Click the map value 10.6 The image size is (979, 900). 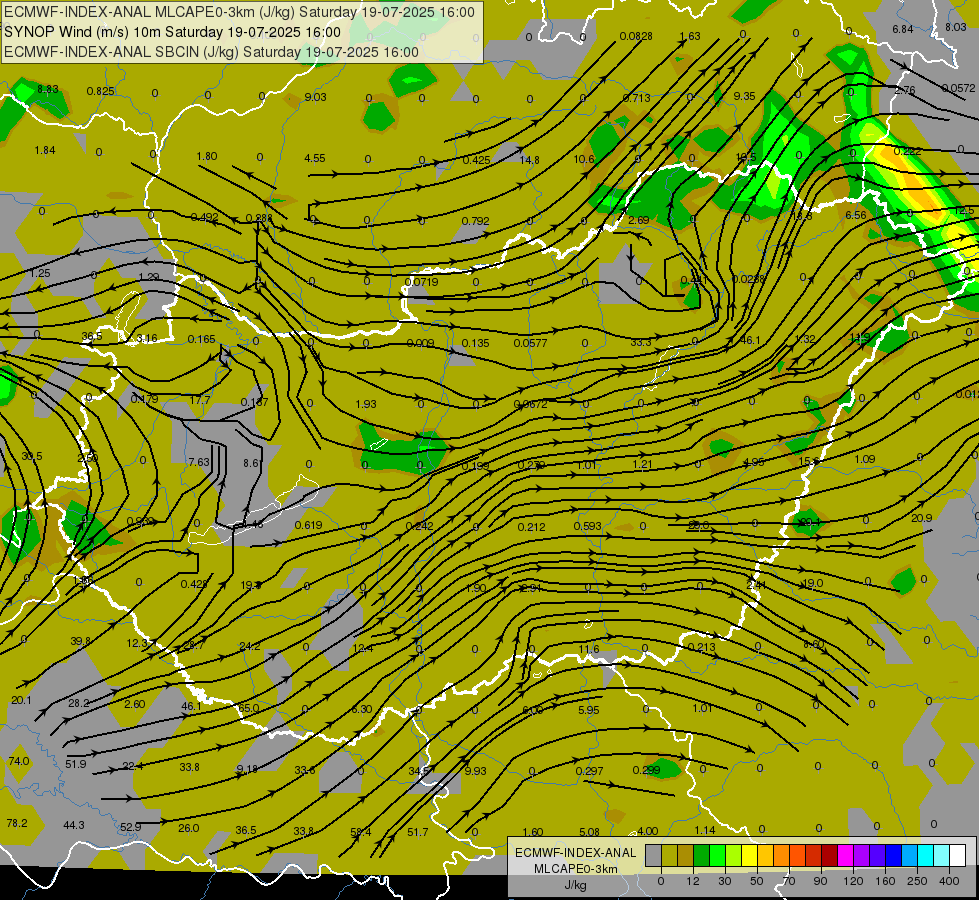(x=584, y=159)
